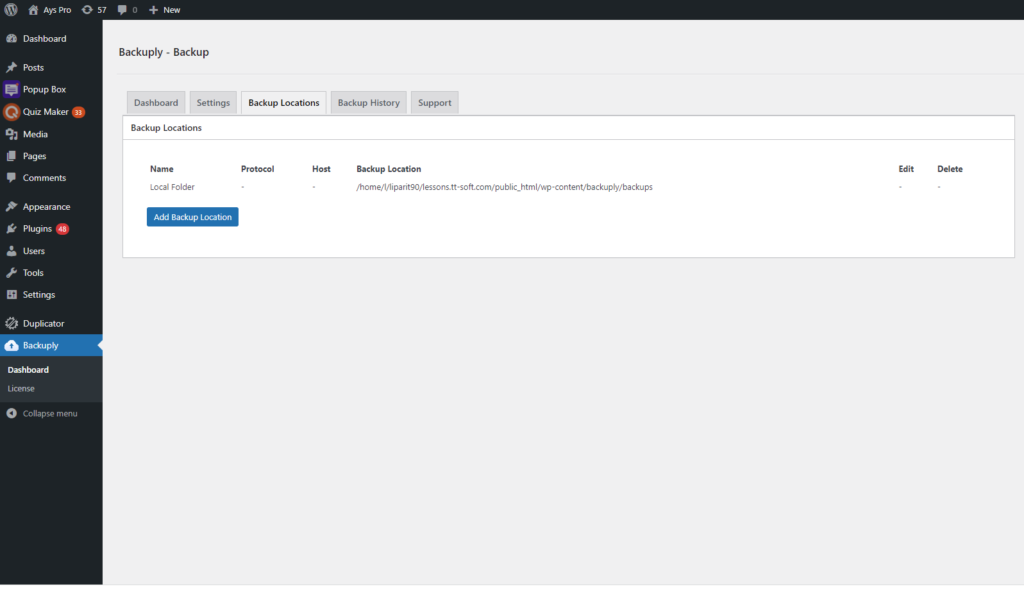Screen dimensions: 1024x589
Task: Open the Ays Pro site name link
Action: tap(57, 10)
